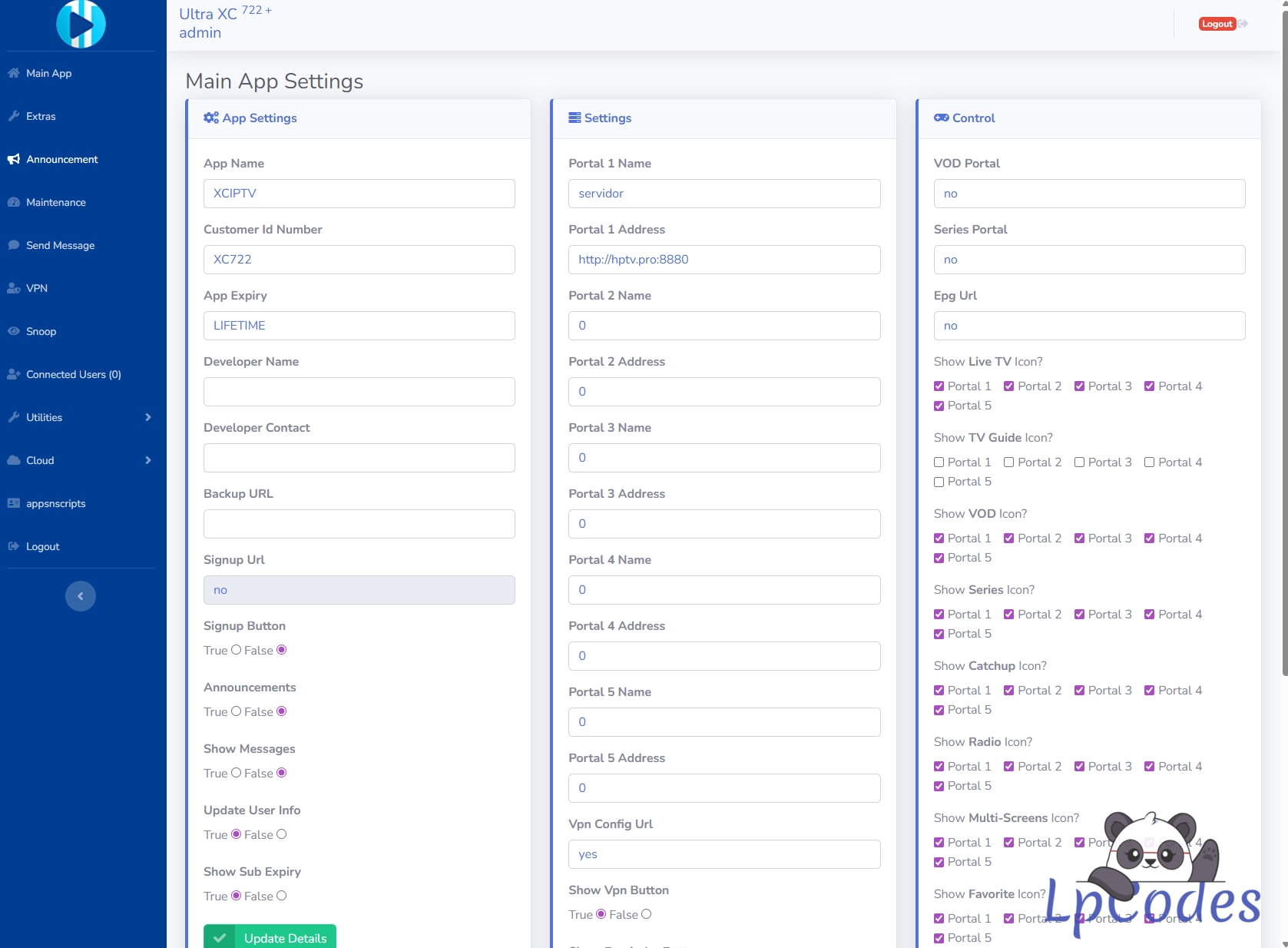Screen dimensions: 1288x948
Task: Click the appsnscripts card icon
Action: point(14,503)
